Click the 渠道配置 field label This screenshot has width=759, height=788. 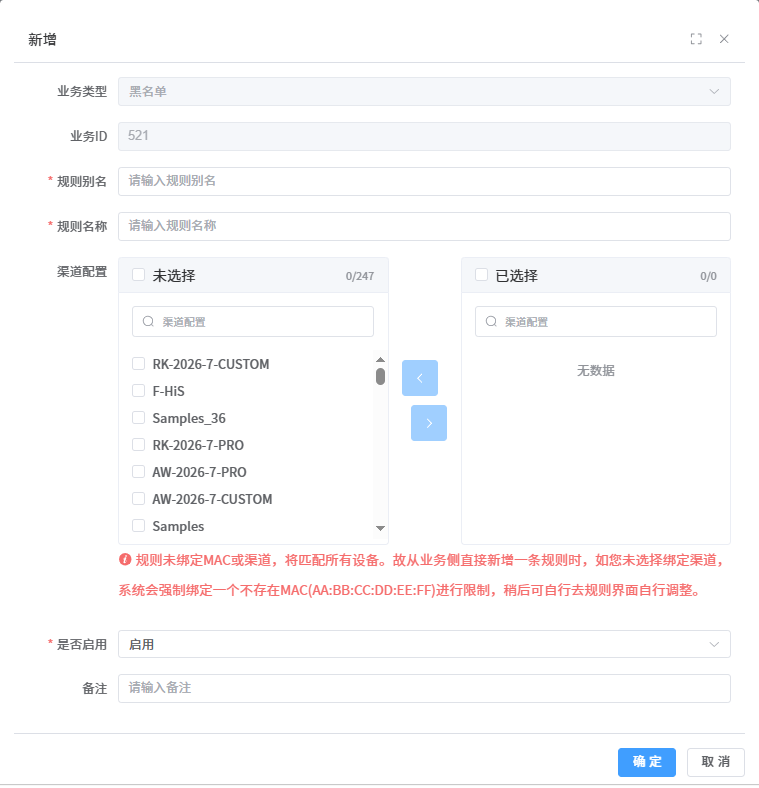click(82, 272)
